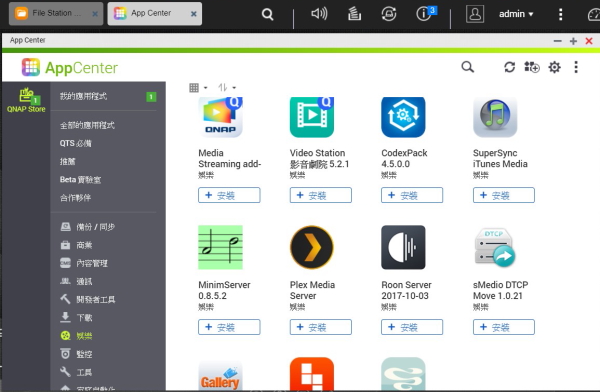Viewport: 600px width, 392px height.
Task: Open the grid view mode dropdown
Action: click(198, 88)
